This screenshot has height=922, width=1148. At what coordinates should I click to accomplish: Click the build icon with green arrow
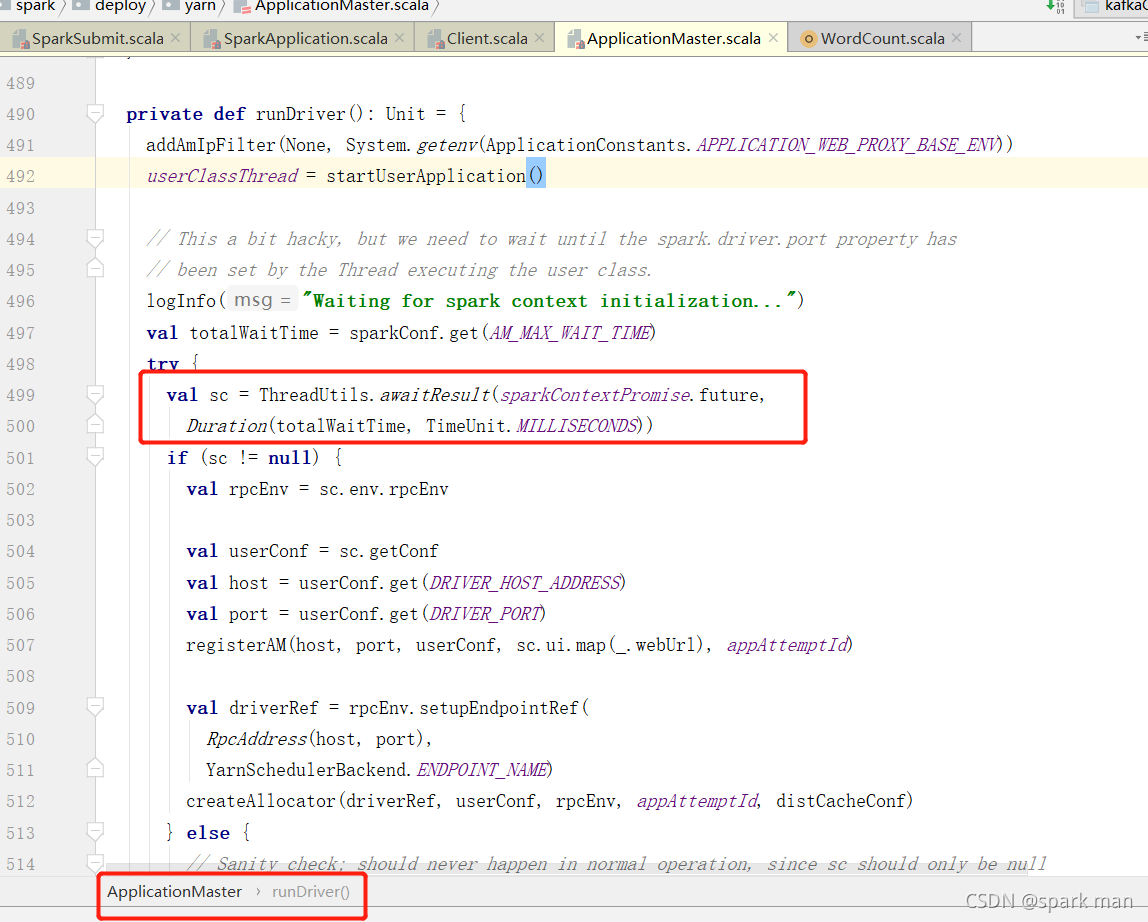(1055, 6)
